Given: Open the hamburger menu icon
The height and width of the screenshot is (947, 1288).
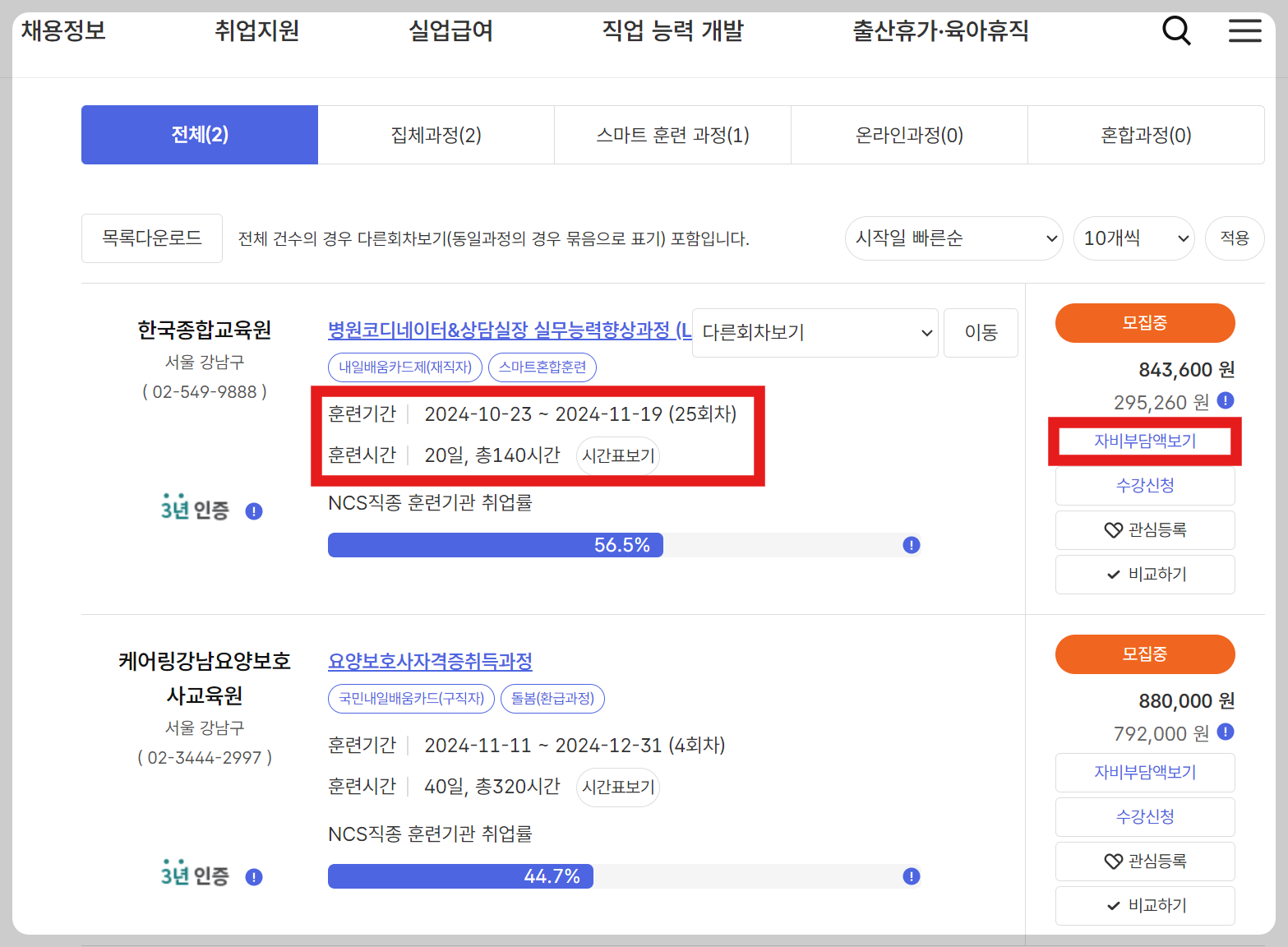Looking at the screenshot, I should (x=1244, y=30).
